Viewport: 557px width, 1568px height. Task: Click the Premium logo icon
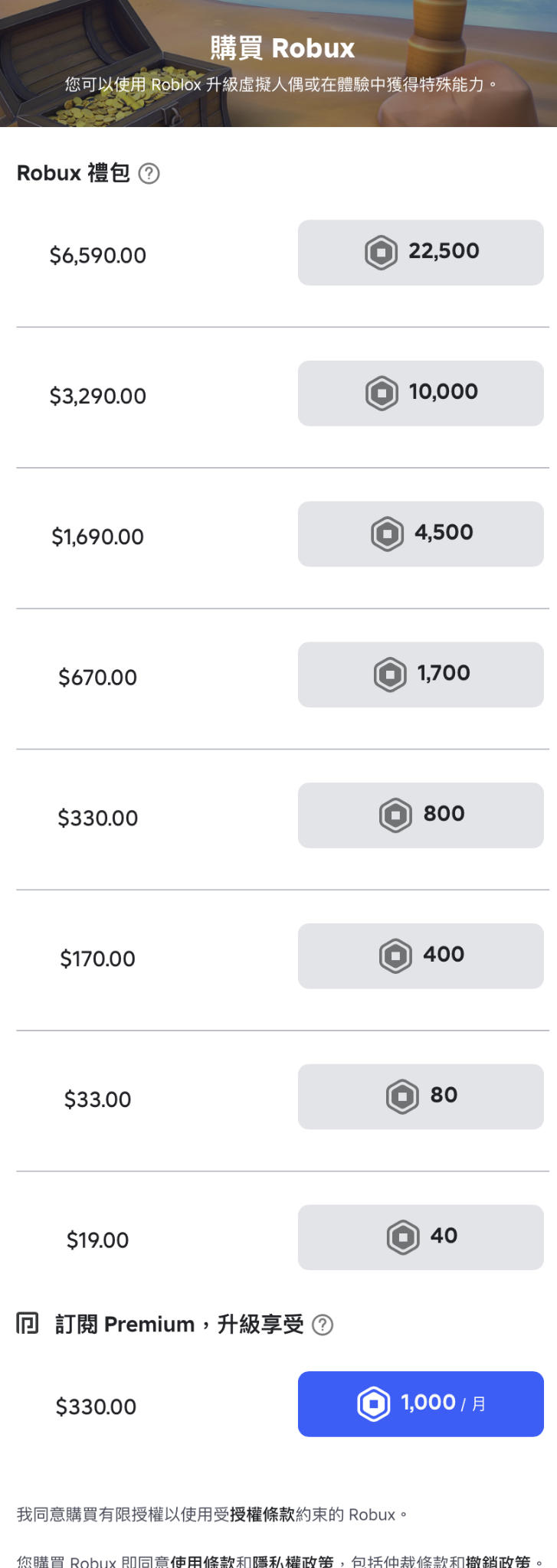tap(28, 1323)
